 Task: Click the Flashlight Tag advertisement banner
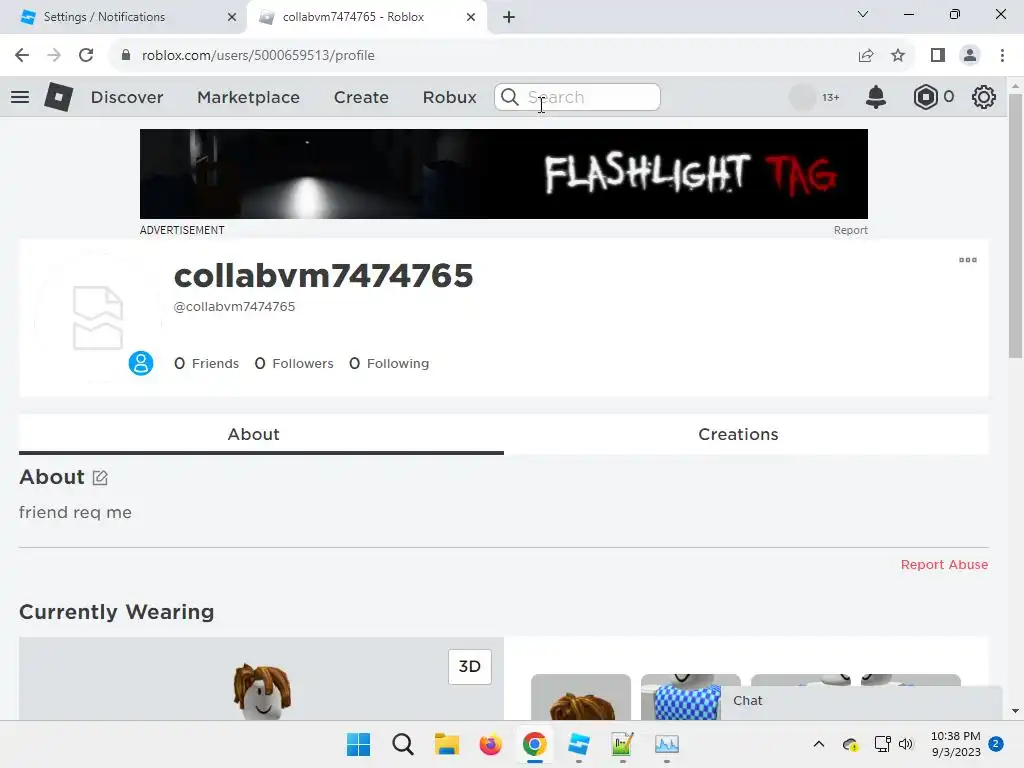(504, 174)
